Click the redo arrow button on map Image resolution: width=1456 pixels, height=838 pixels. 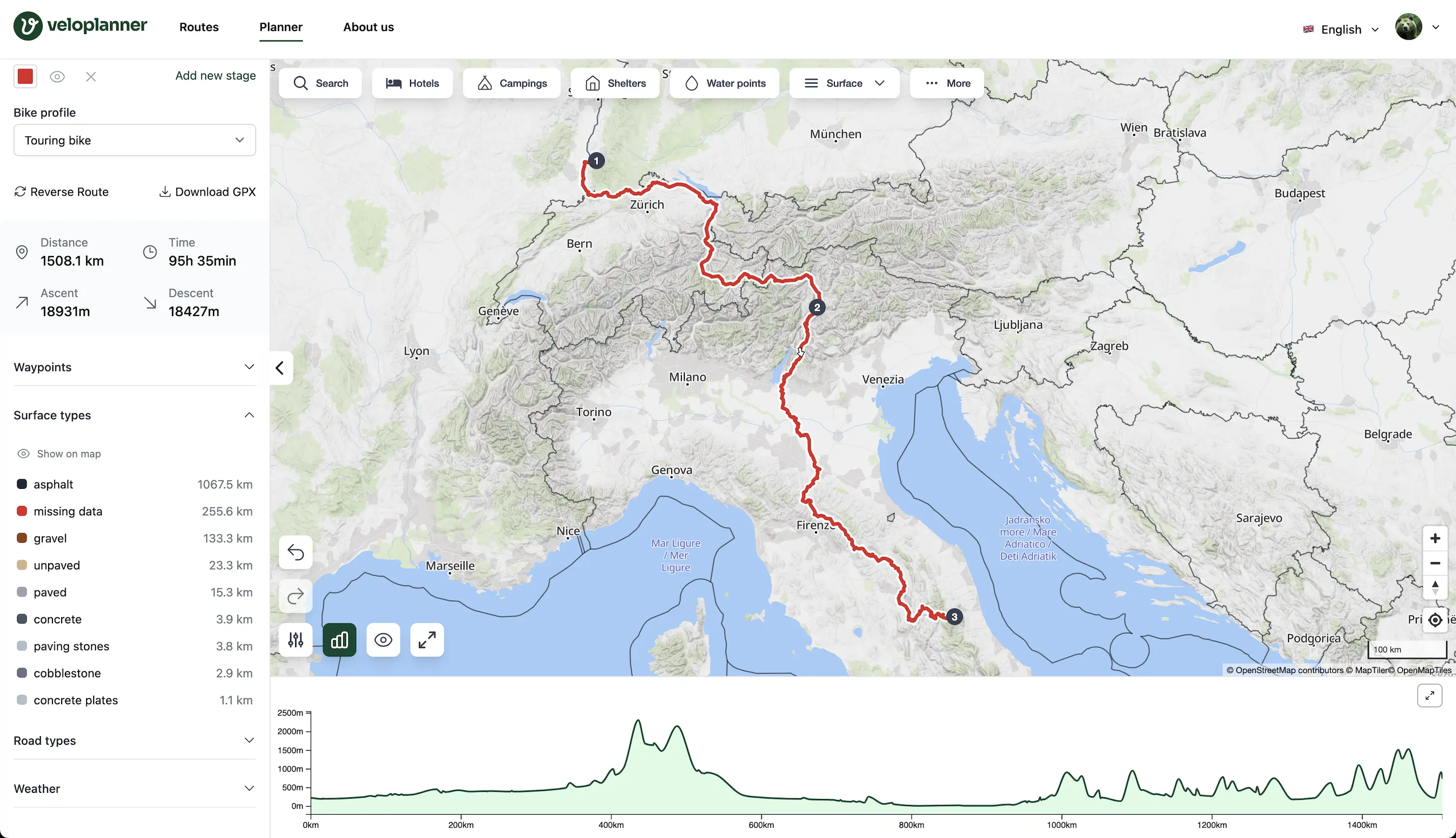point(296,596)
